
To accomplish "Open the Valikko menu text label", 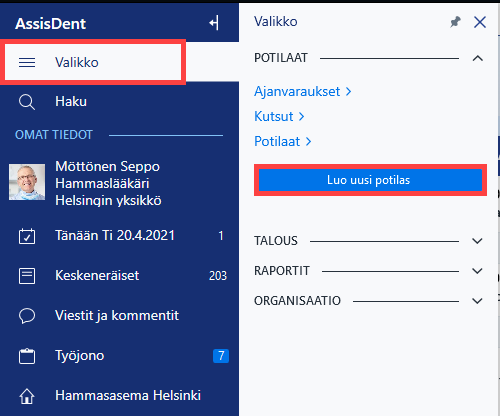I will coord(77,62).
